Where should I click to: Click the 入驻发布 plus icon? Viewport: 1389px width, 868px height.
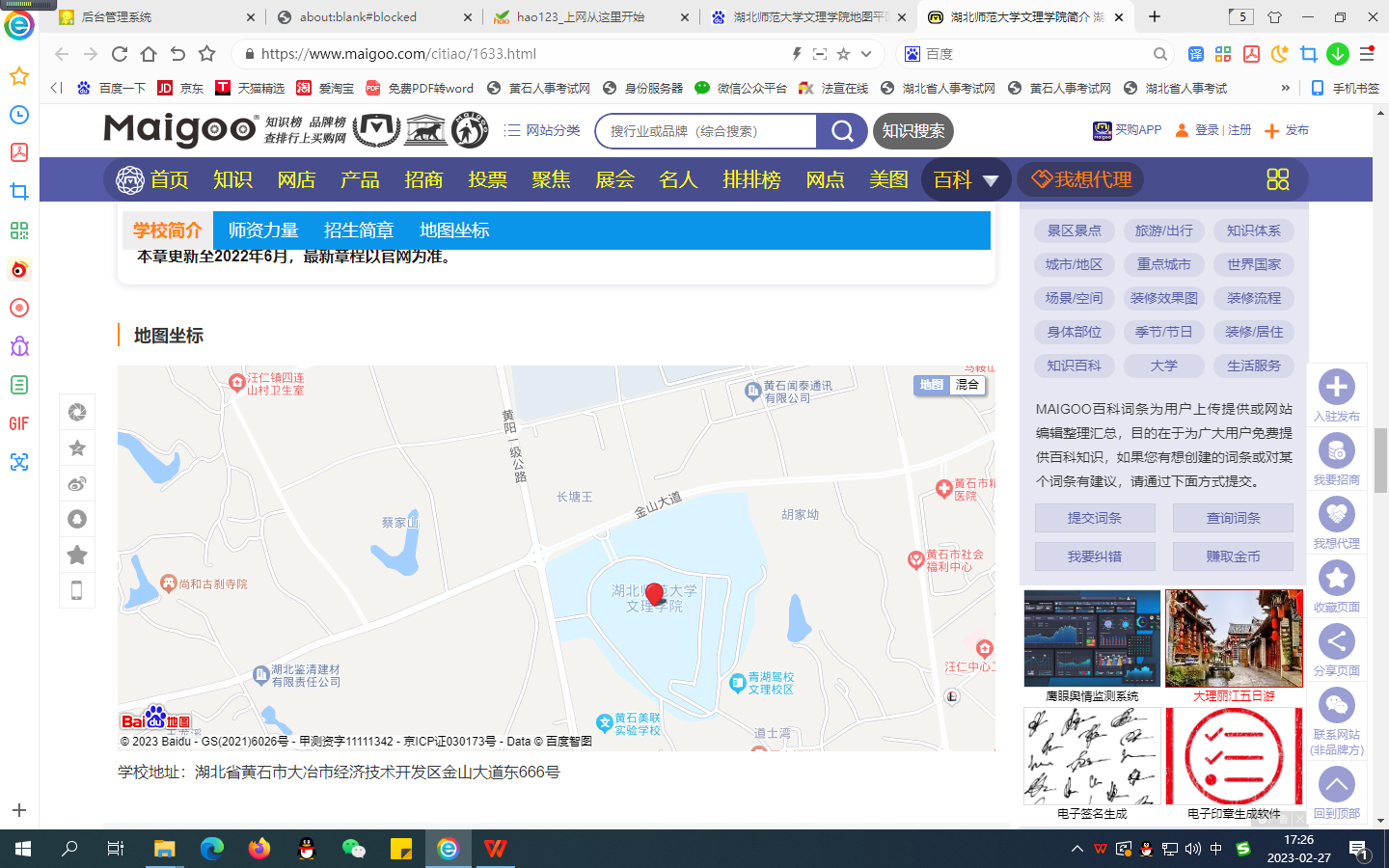[x=1336, y=388]
